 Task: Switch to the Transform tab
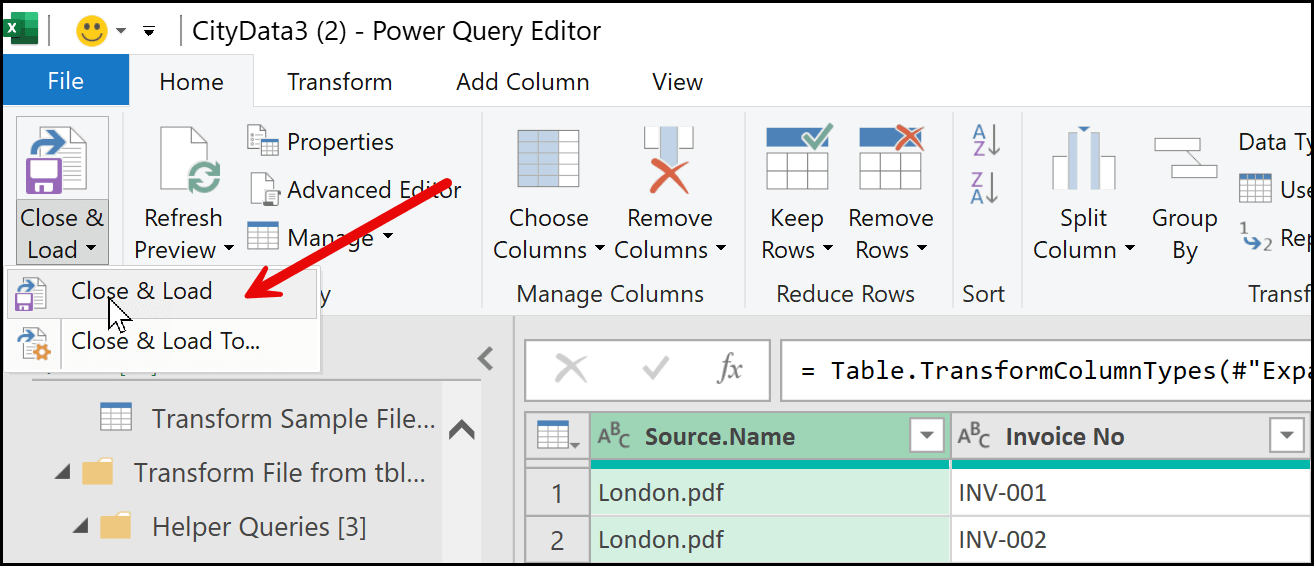(x=339, y=82)
